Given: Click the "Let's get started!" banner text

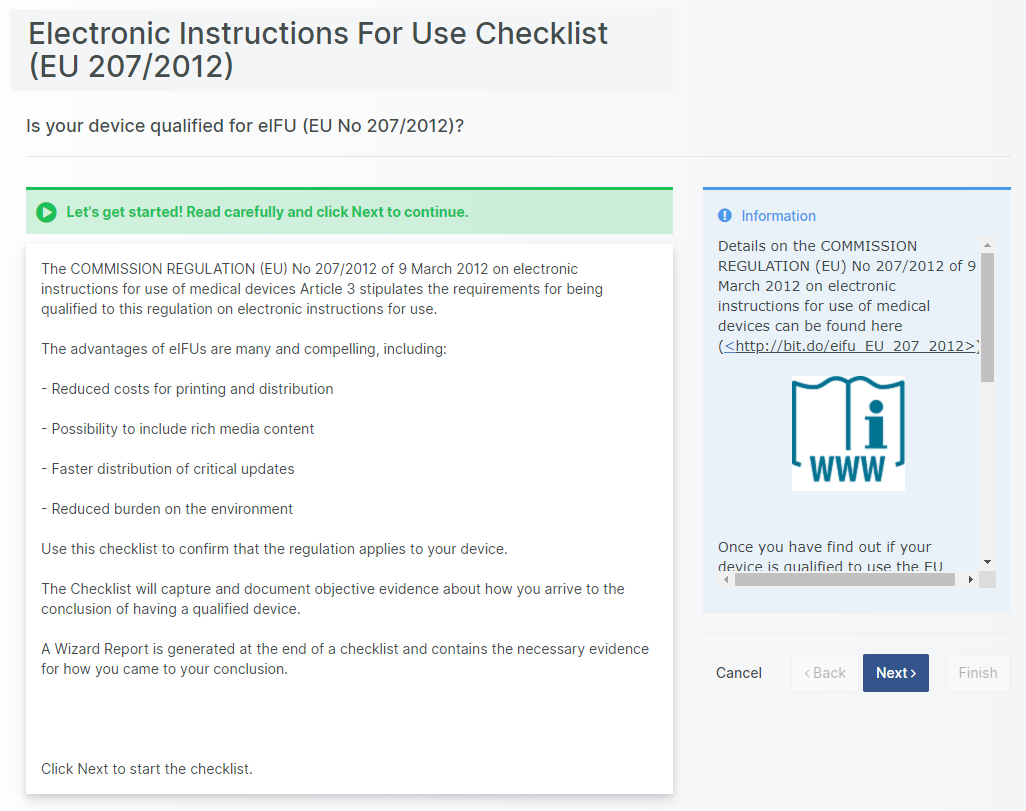Looking at the screenshot, I should click(x=267, y=212).
